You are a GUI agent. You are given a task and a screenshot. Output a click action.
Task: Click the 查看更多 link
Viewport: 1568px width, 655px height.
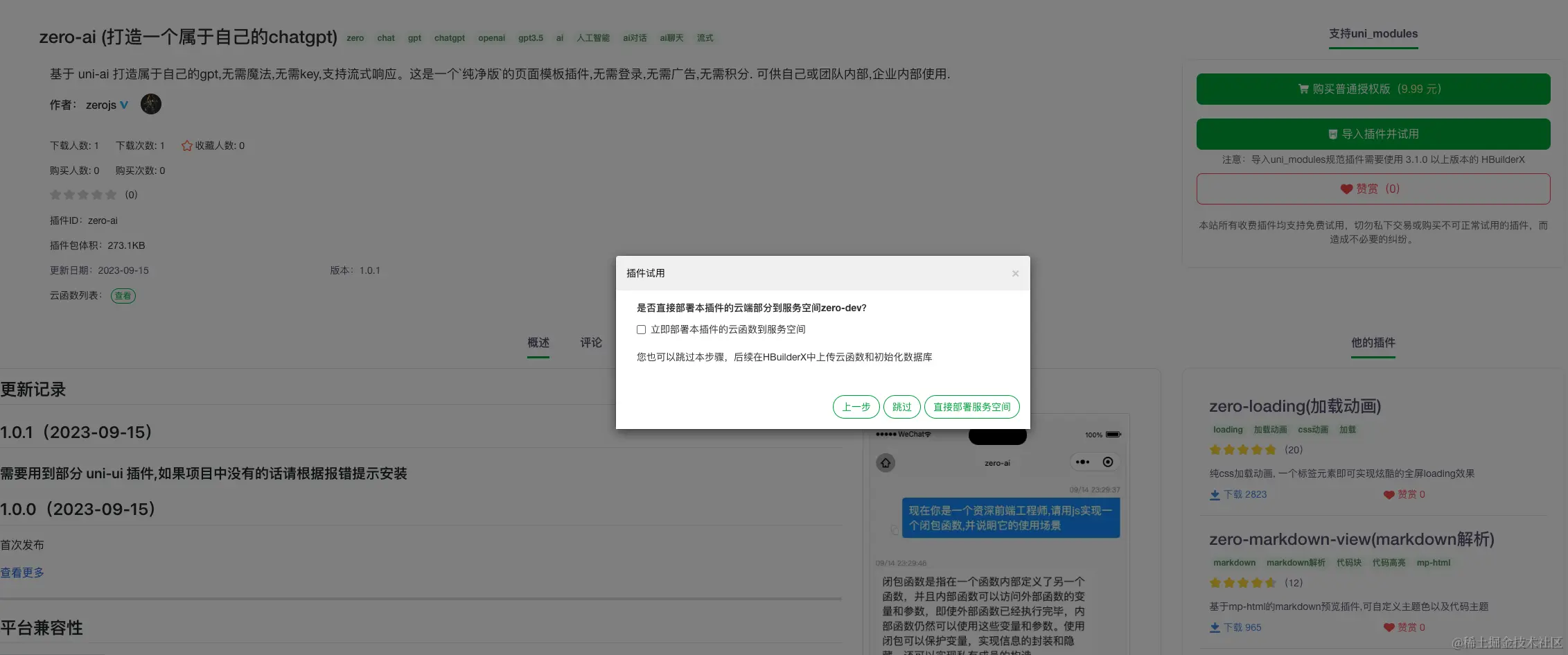coord(22,573)
